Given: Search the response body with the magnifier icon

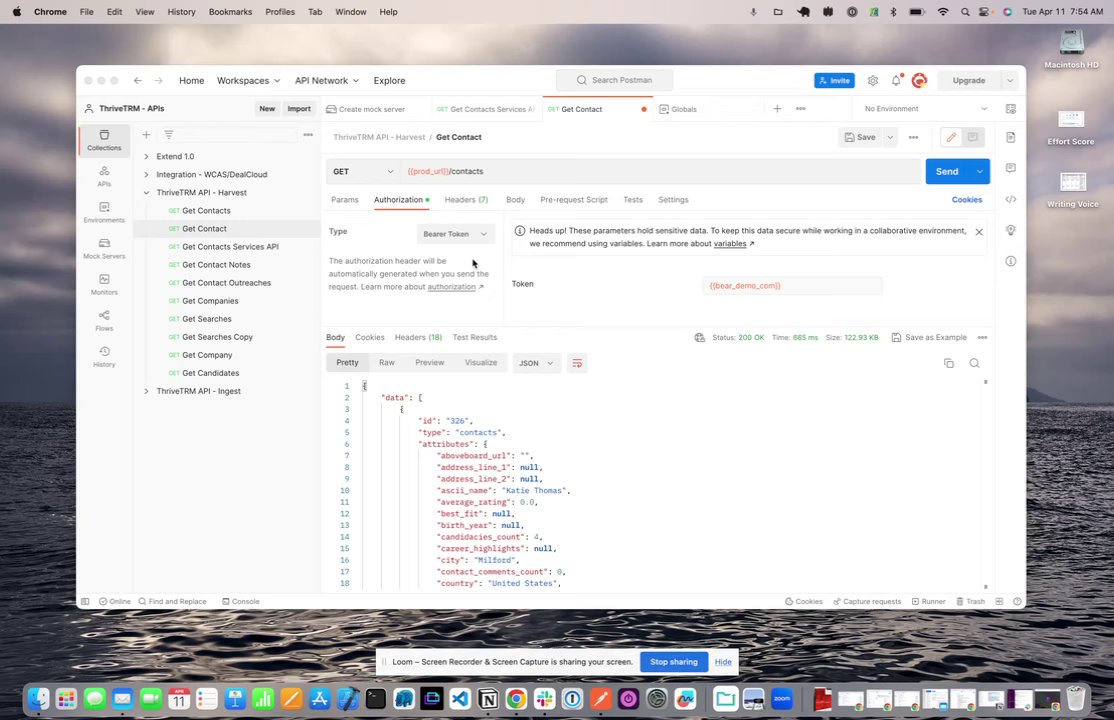Looking at the screenshot, I should click(x=974, y=363).
